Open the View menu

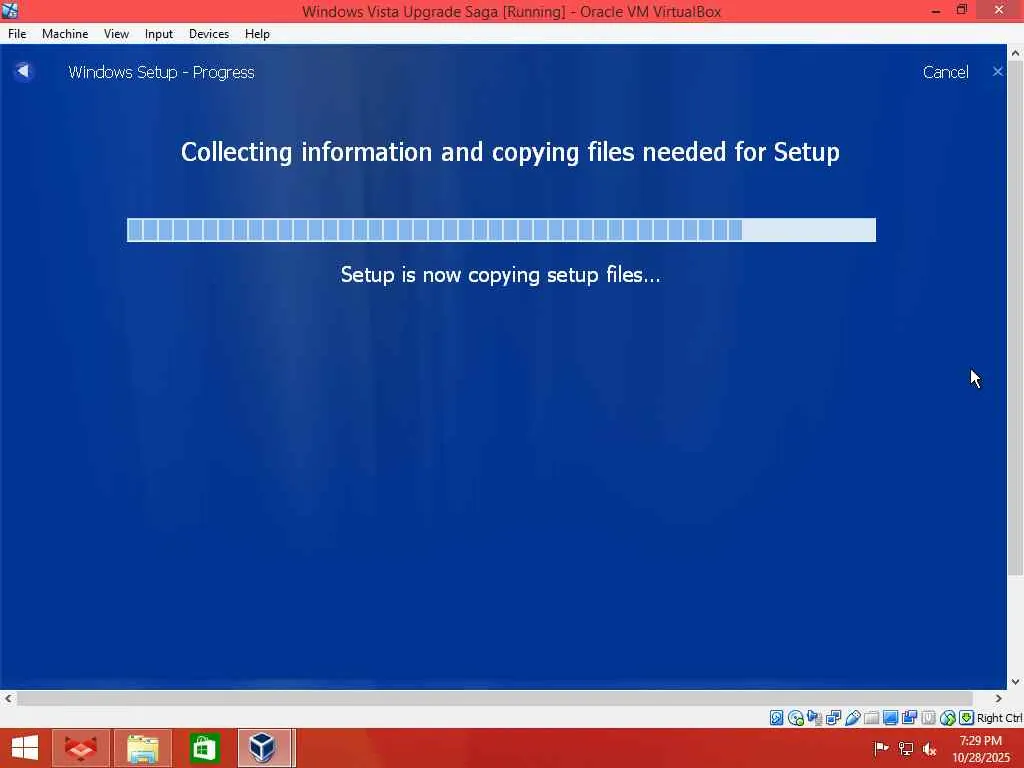[x=116, y=34]
